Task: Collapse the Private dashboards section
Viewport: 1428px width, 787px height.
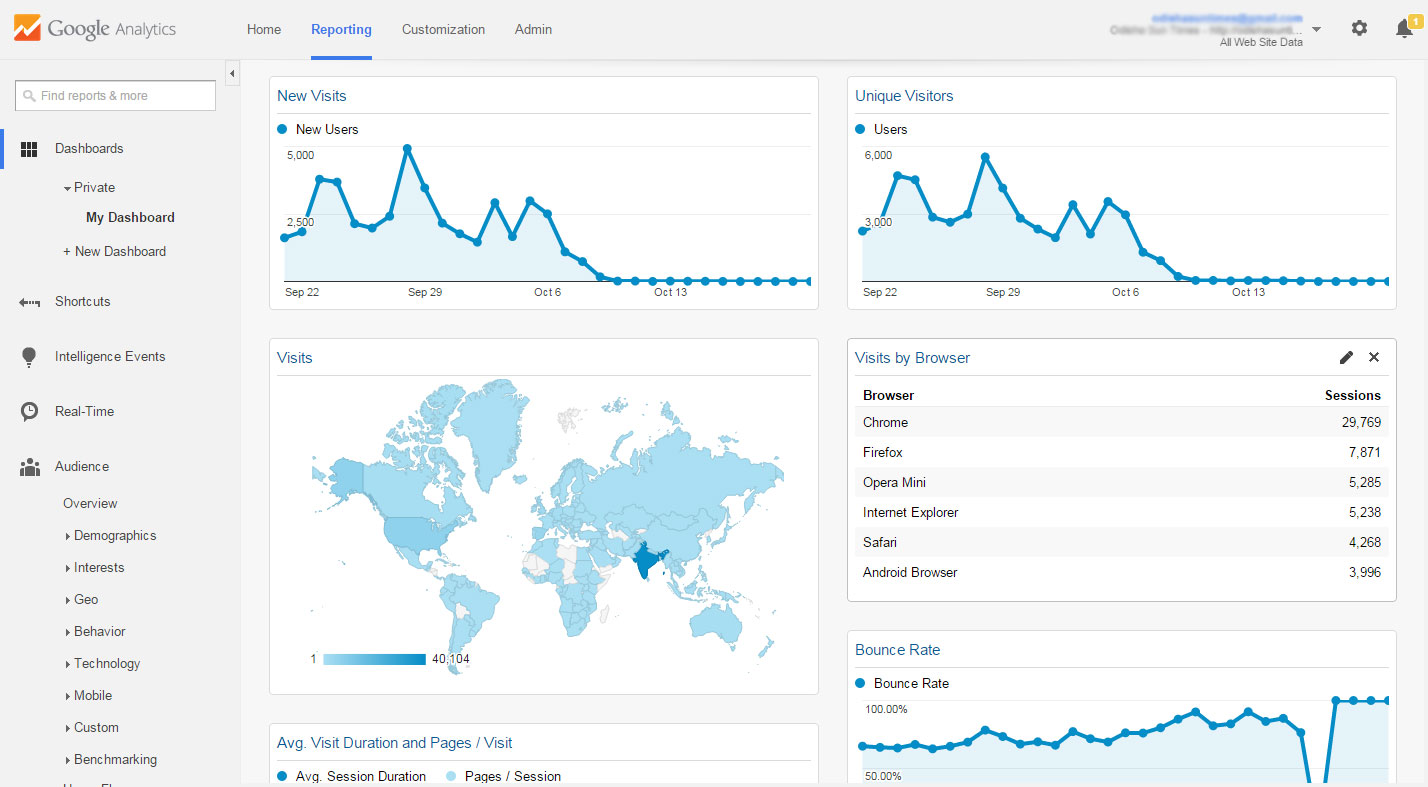Action: coord(67,188)
